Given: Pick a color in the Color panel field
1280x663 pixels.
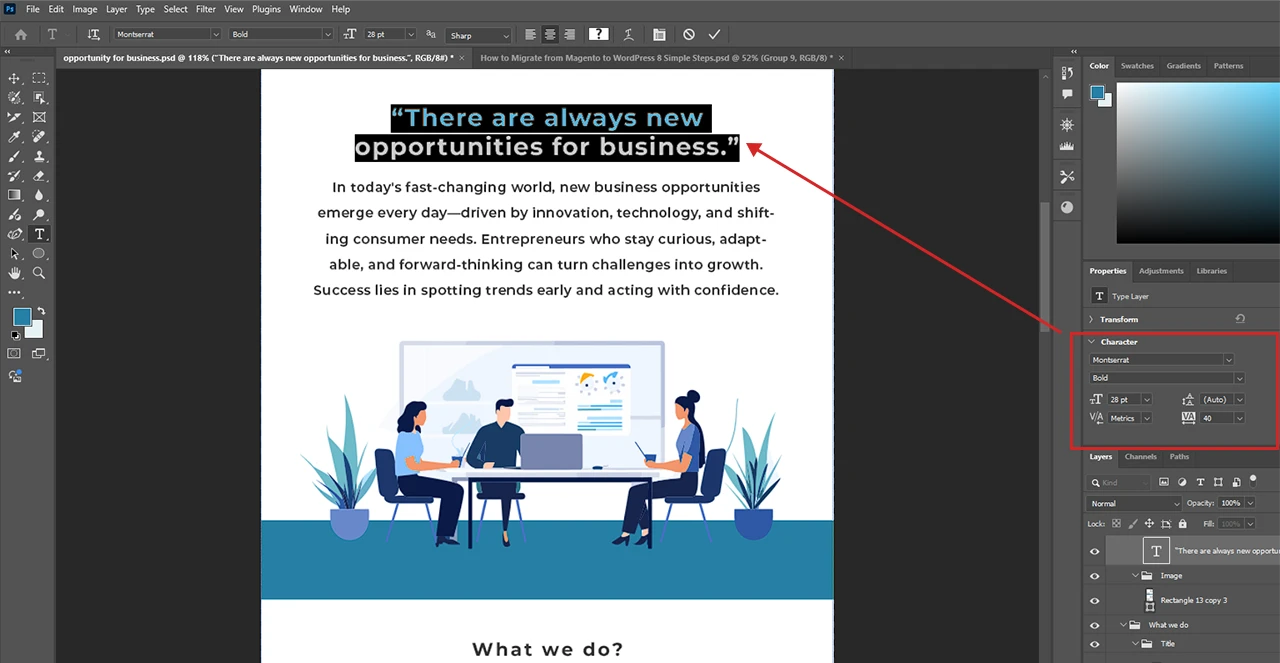Looking at the screenshot, I should pyautogui.click(x=1198, y=162).
